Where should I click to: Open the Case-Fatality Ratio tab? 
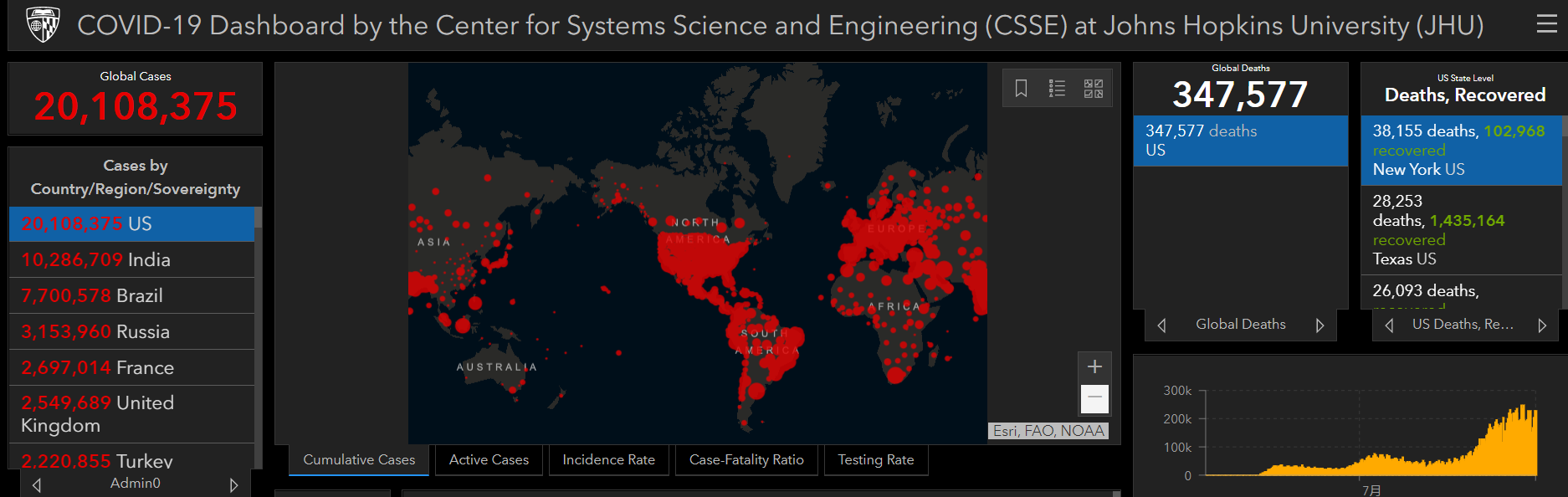click(x=746, y=460)
